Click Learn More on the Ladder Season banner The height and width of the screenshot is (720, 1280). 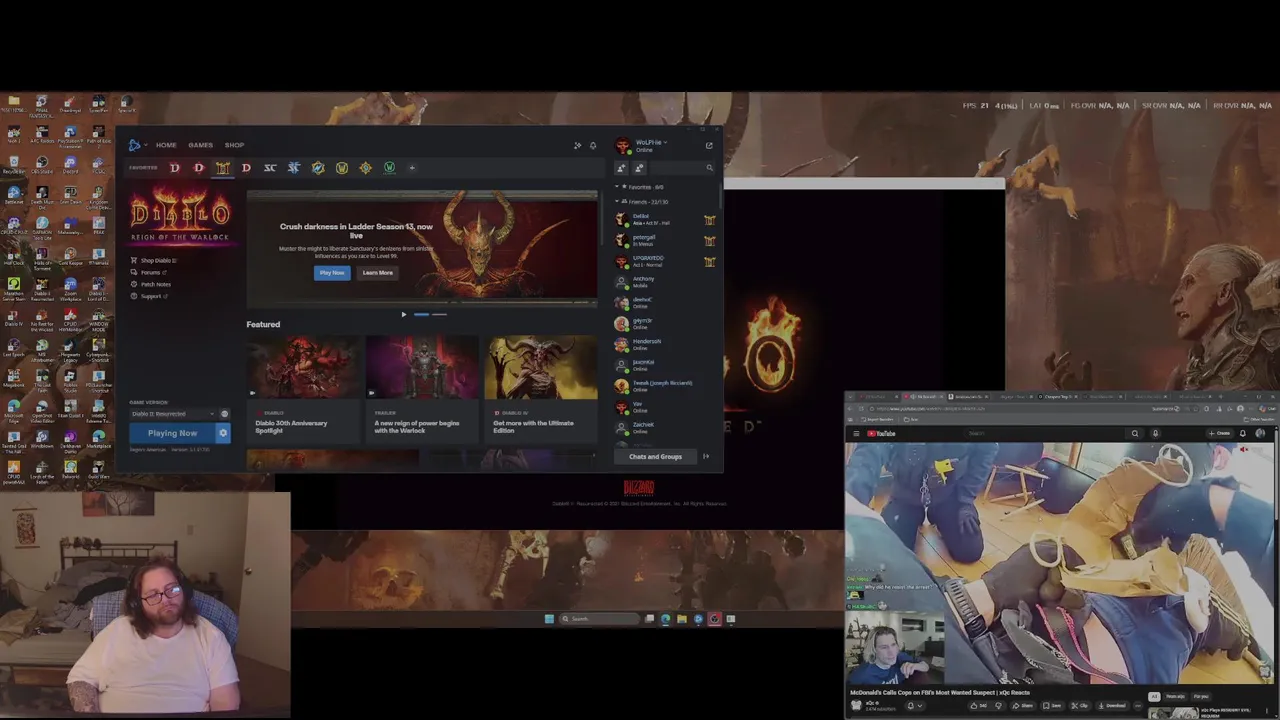[377, 273]
